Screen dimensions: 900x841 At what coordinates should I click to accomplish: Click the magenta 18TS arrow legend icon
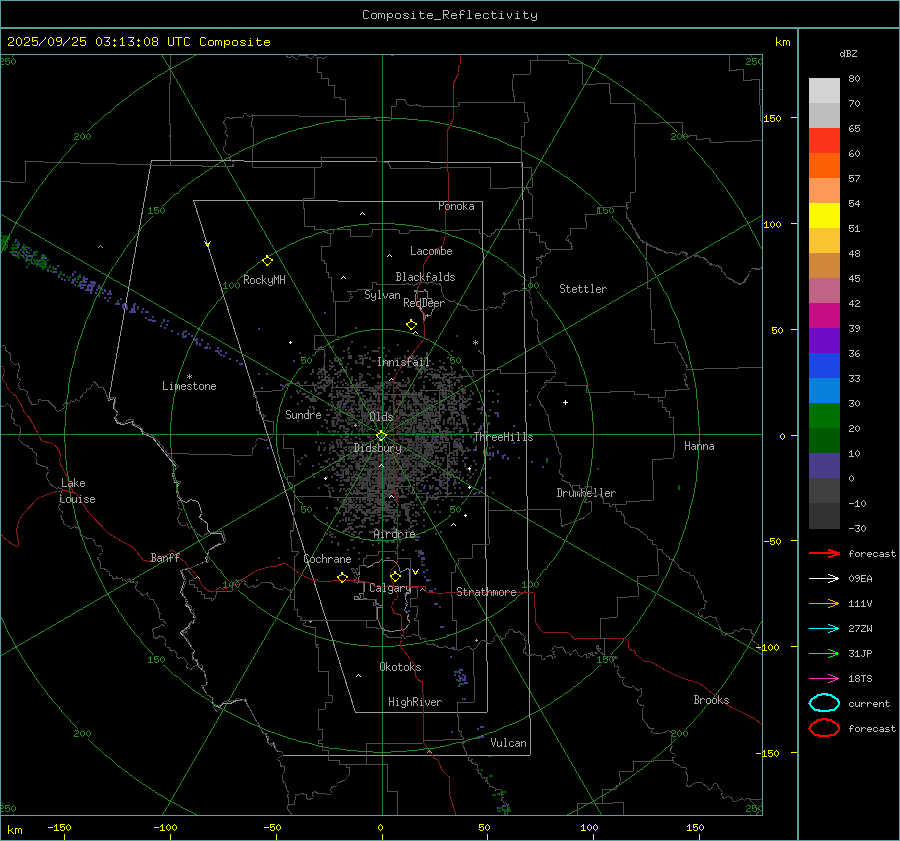point(824,678)
